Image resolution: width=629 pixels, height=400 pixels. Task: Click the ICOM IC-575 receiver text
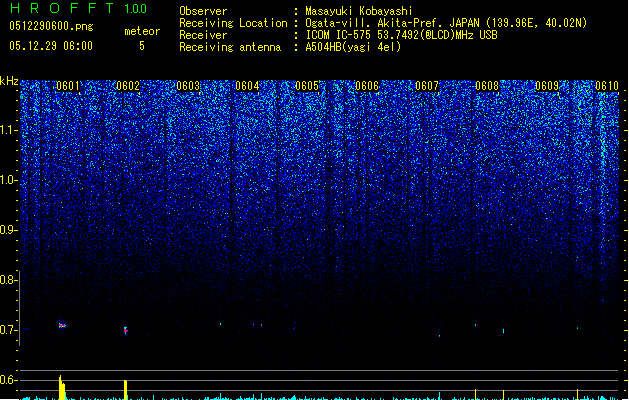[x=401, y=35]
